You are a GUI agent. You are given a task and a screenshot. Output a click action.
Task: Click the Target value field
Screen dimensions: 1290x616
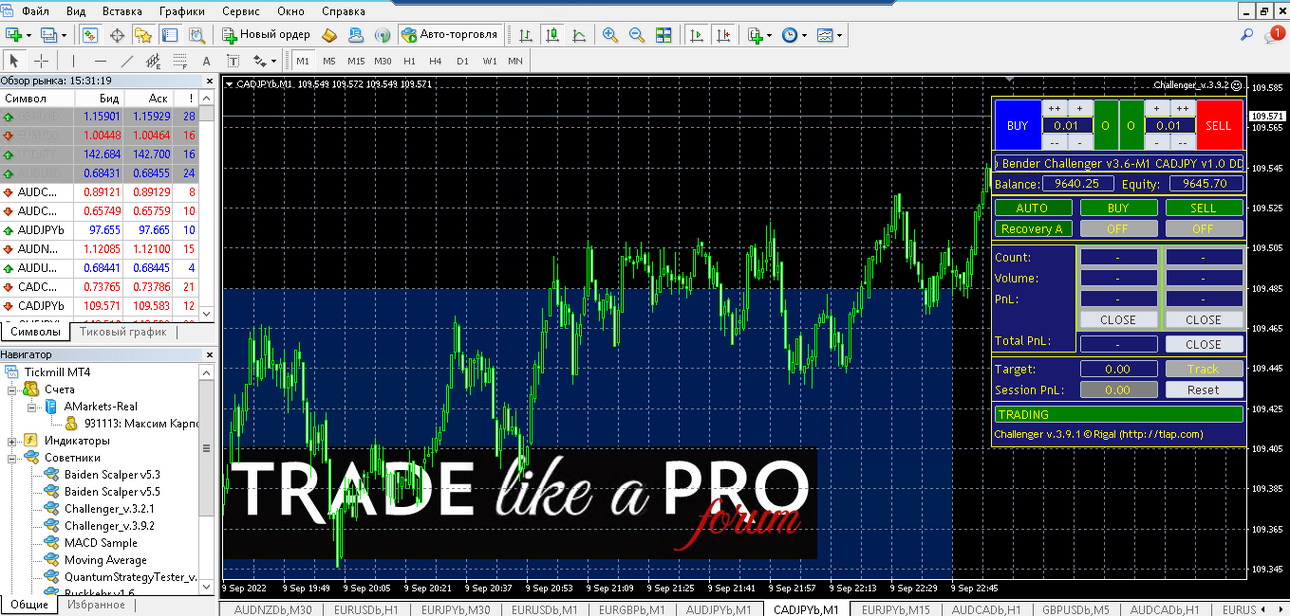1118,369
